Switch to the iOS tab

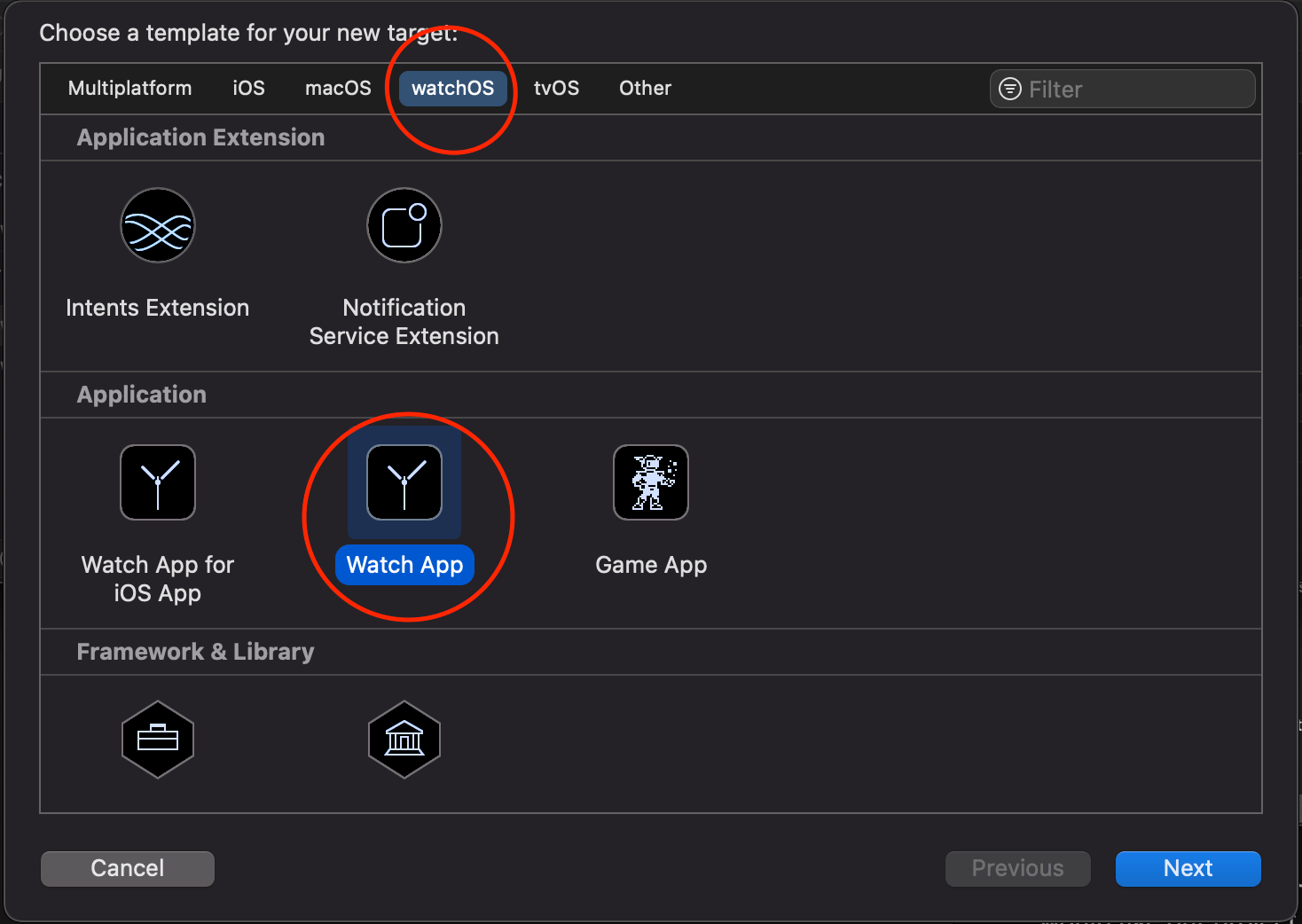pos(248,88)
